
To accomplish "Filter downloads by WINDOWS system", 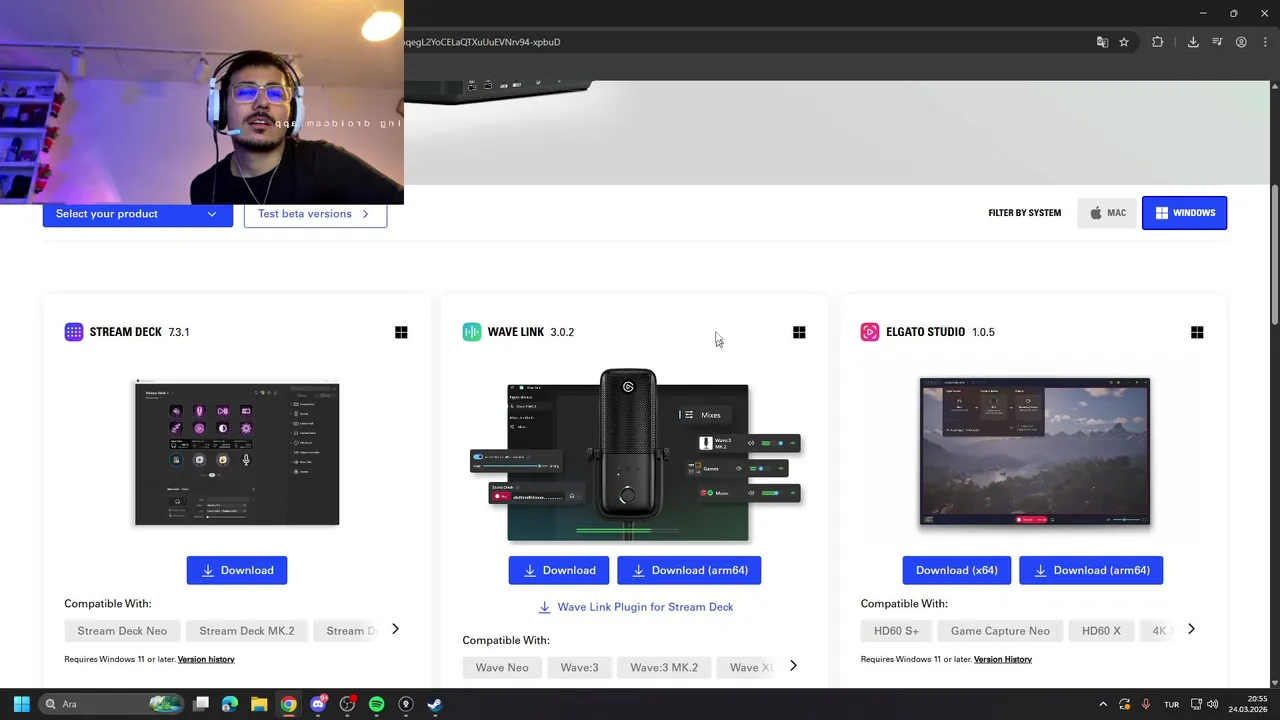I will [x=1184, y=213].
